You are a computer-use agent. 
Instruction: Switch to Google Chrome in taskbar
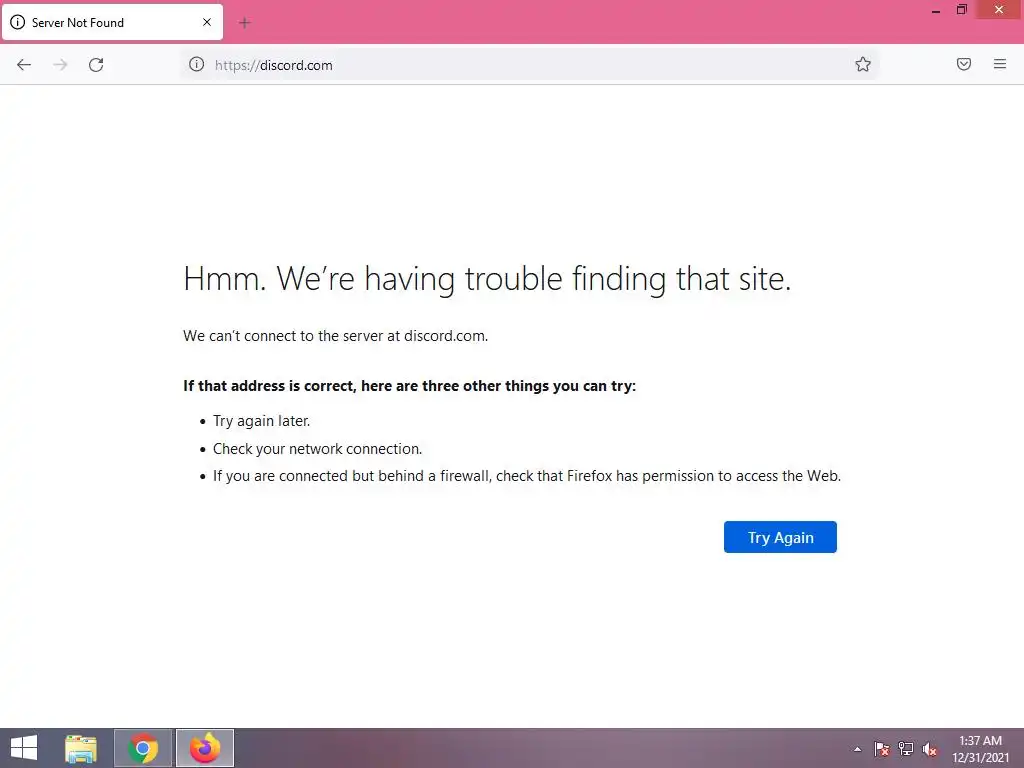143,748
